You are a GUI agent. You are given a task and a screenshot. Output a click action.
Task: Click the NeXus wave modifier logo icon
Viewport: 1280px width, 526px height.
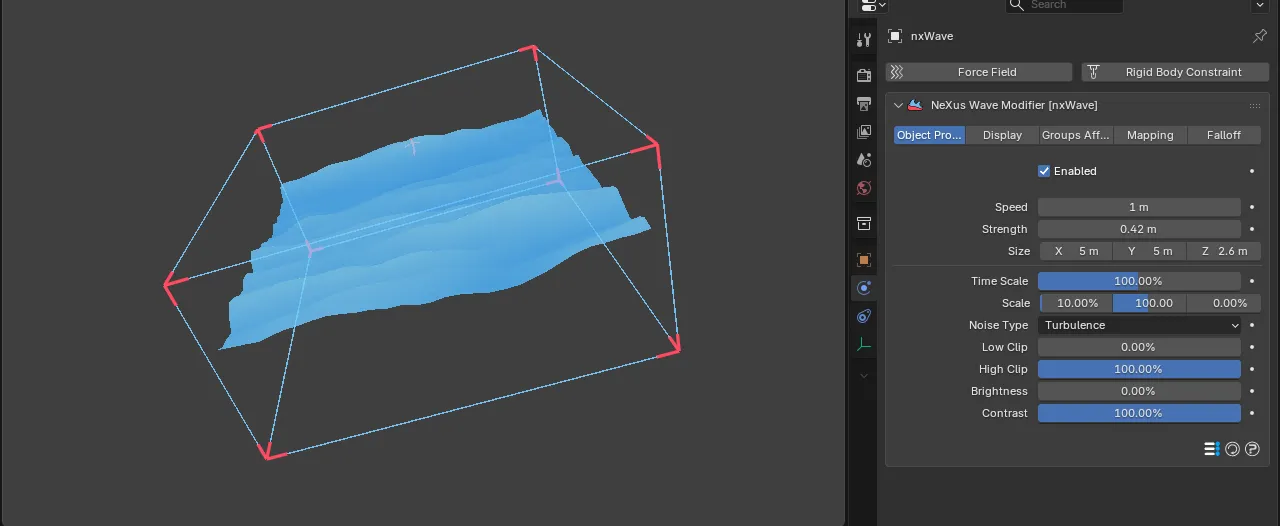tap(915, 105)
